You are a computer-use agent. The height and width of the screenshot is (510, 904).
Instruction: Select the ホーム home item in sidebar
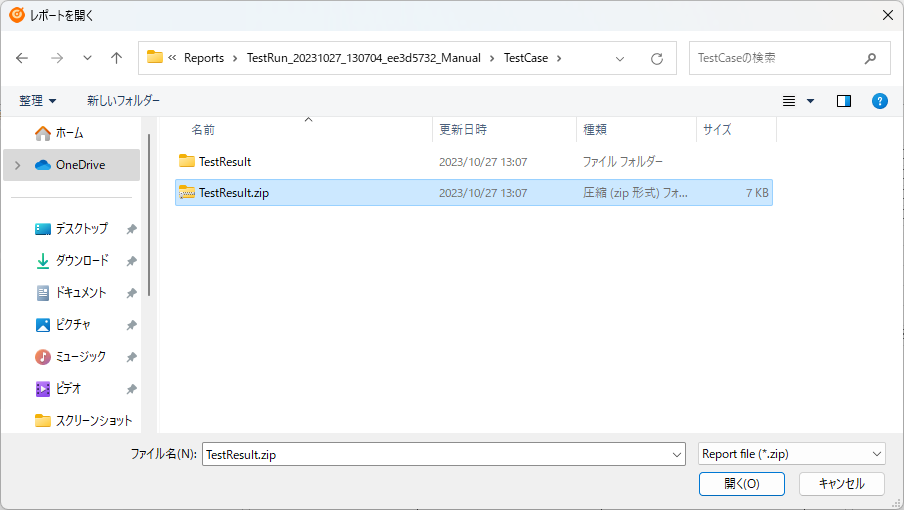(69, 133)
